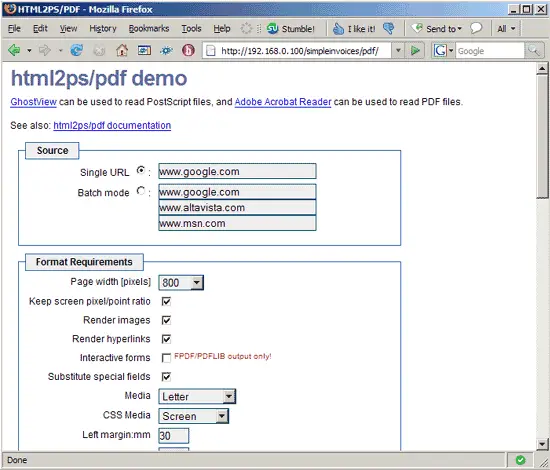Click the Google search box
The width and height of the screenshot is (550, 470).
tap(490, 51)
